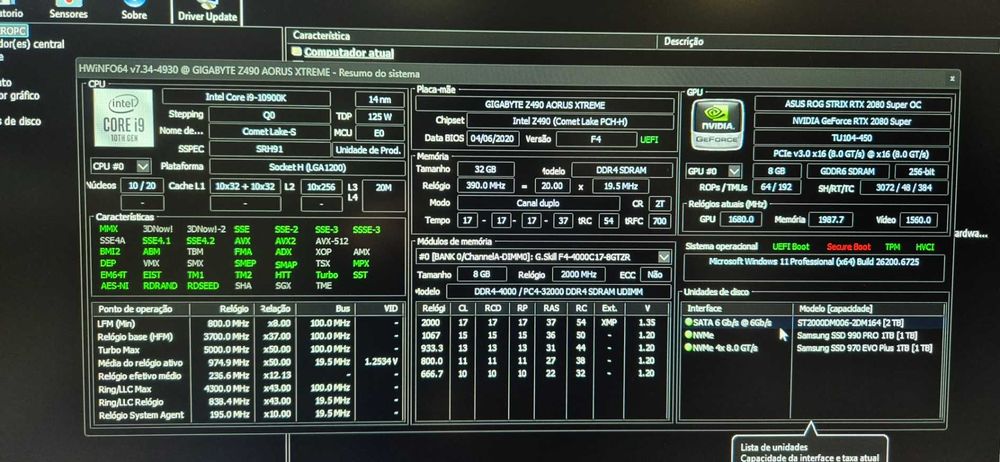The width and height of the screenshot is (1000, 462).
Task: Select the 's de disco' tree entry
Action: pyautogui.click(x=20, y=121)
